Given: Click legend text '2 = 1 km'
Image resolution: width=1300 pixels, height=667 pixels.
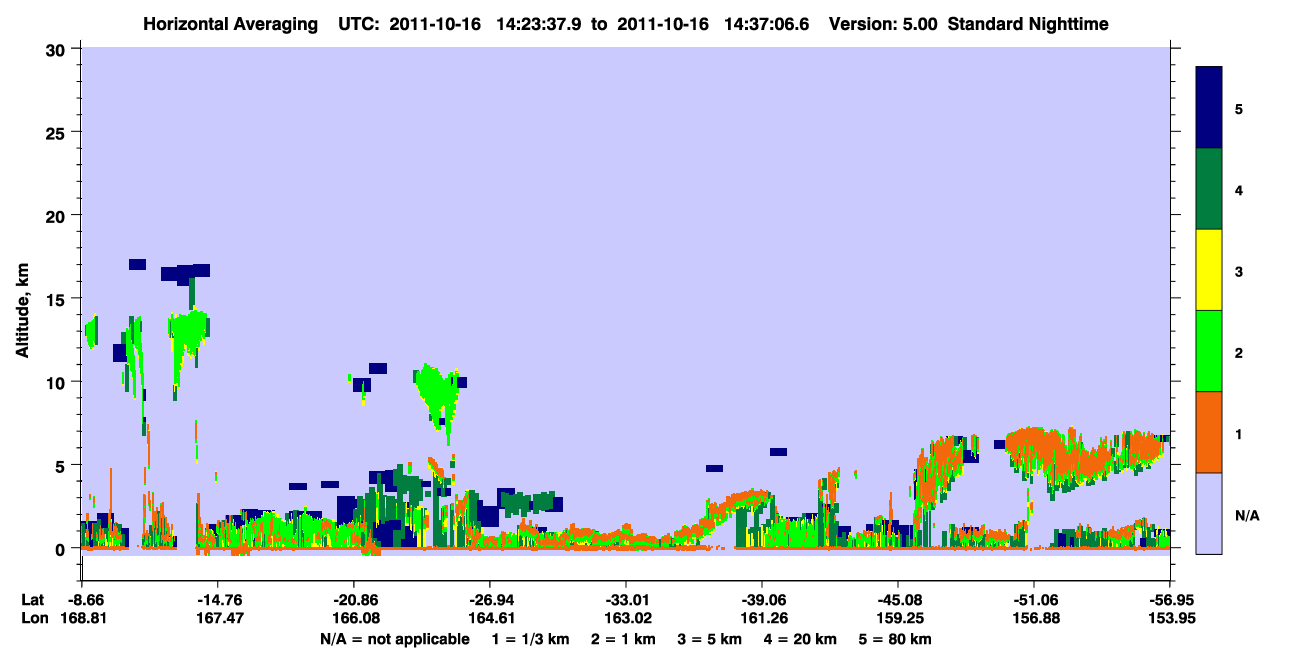Looking at the screenshot, I should click(x=624, y=639).
